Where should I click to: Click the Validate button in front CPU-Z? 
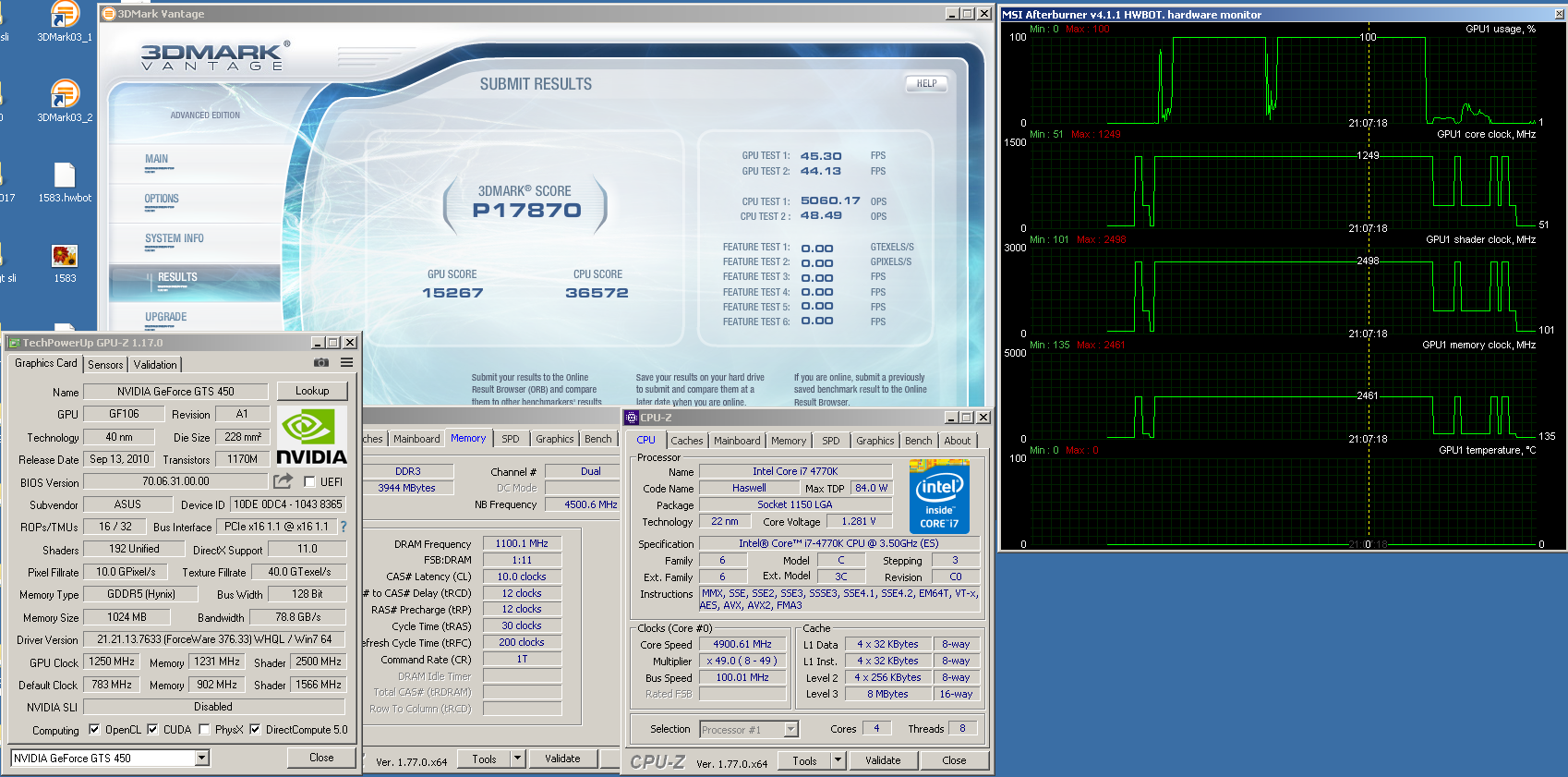point(883,760)
